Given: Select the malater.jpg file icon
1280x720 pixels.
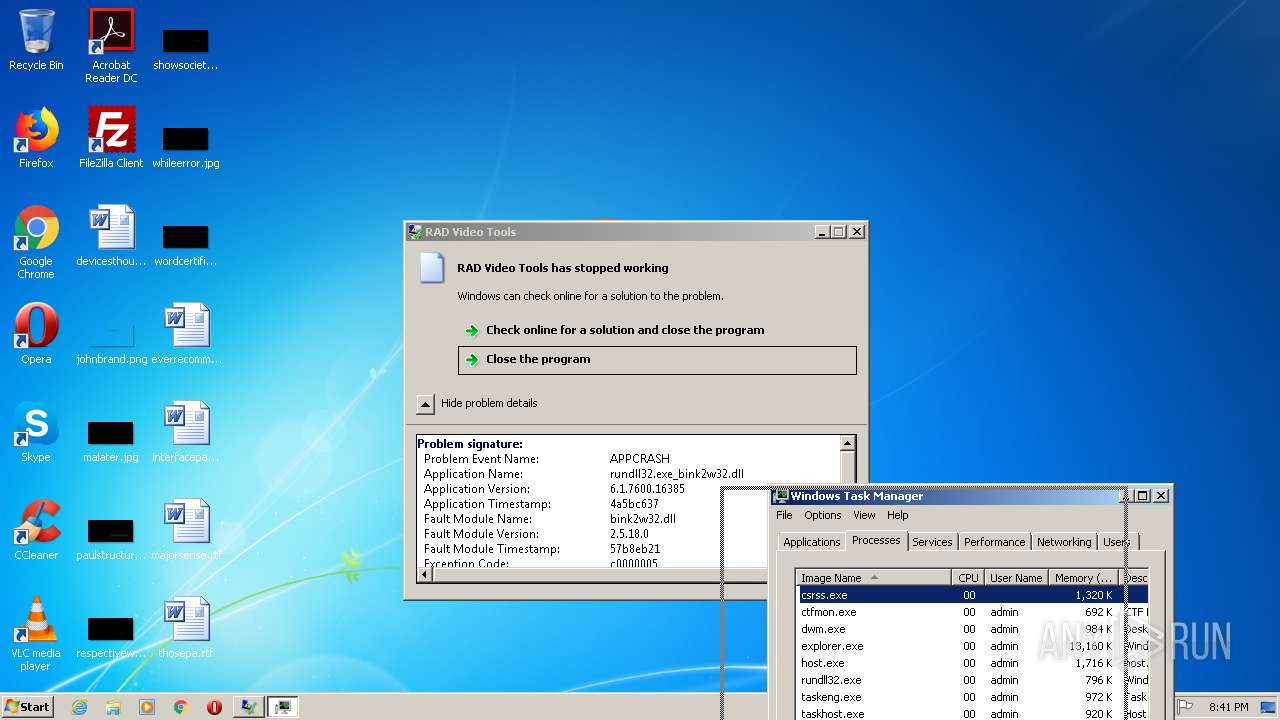Looking at the screenshot, I should pyautogui.click(x=111, y=440).
